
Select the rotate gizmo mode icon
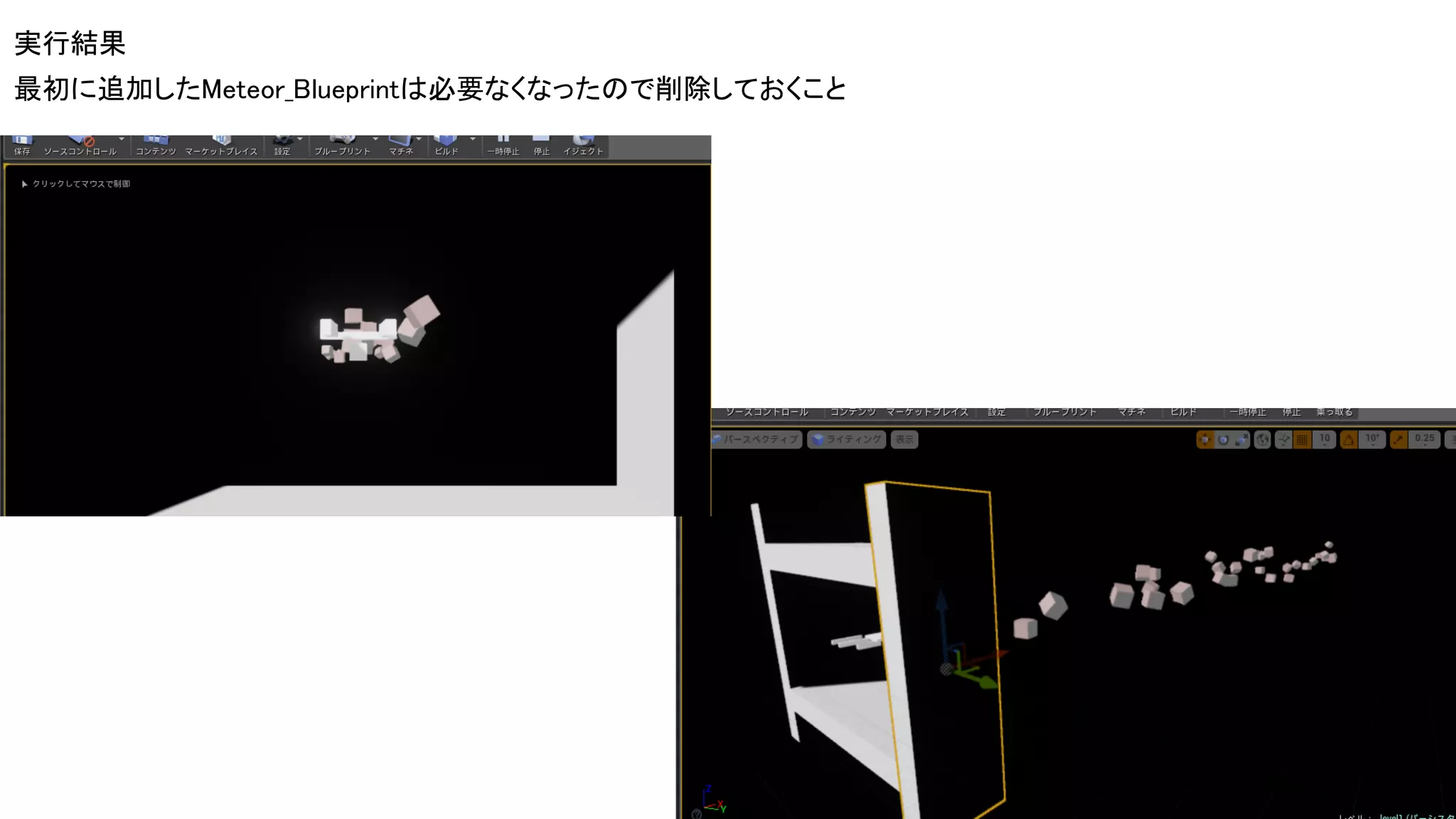1223,440
